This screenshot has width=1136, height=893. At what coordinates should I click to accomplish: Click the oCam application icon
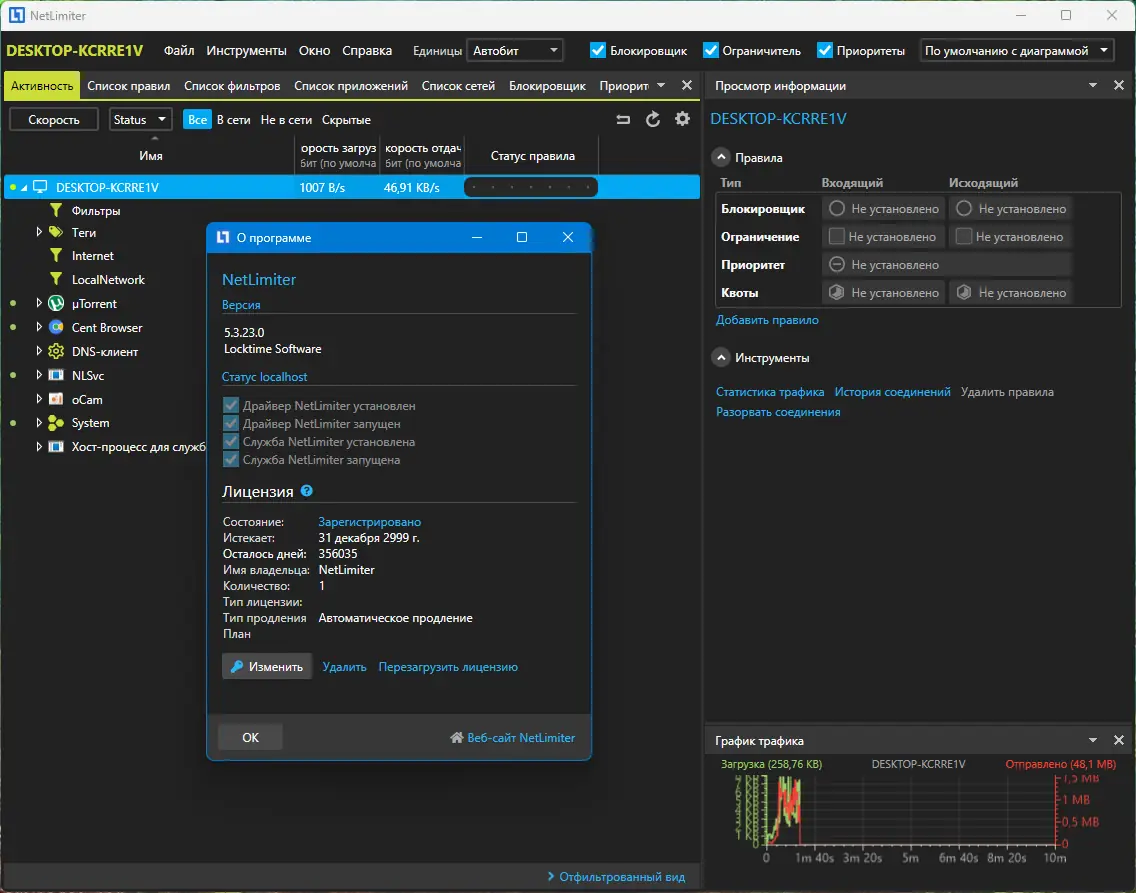click(x=56, y=399)
